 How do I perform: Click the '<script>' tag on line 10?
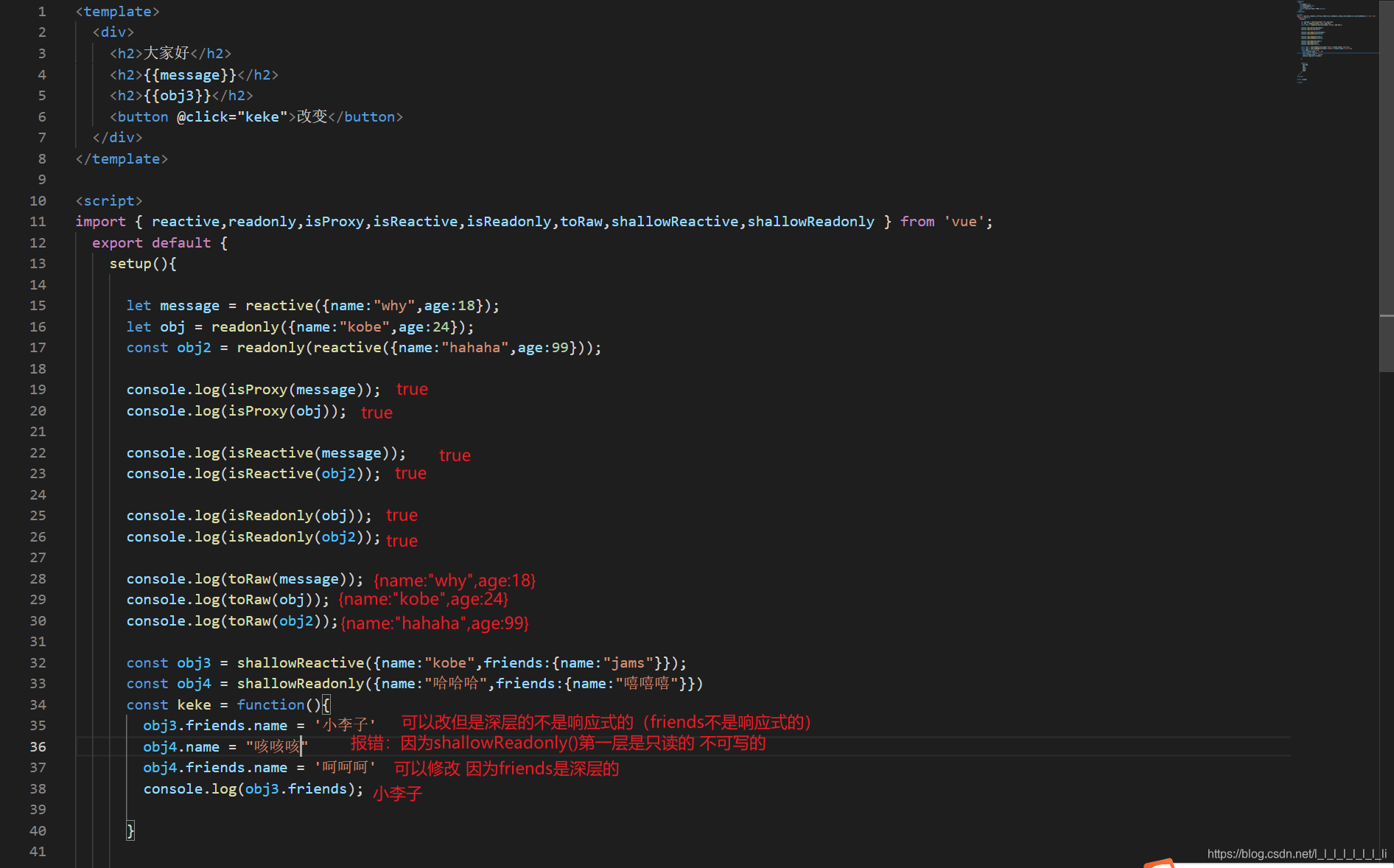pyautogui.click(x=109, y=200)
